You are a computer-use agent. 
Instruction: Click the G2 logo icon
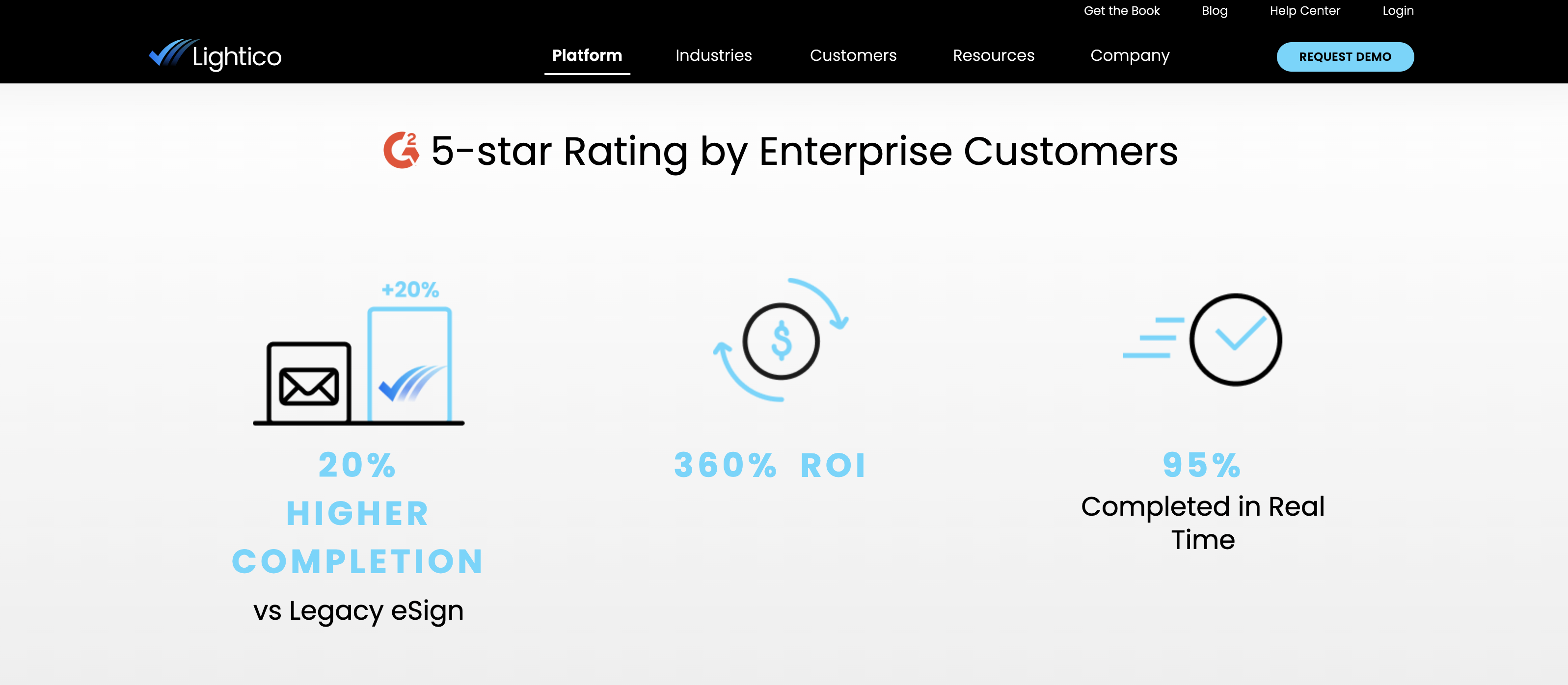click(x=401, y=150)
